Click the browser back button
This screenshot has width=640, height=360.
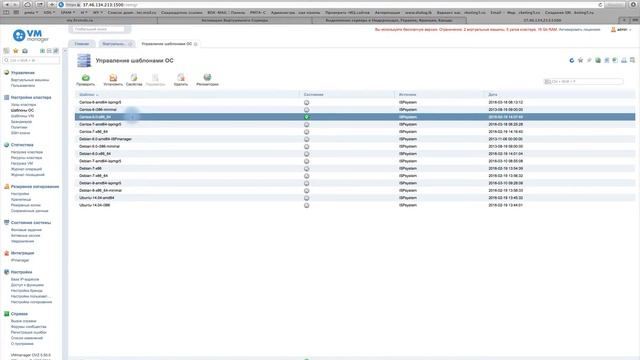(7, 4)
